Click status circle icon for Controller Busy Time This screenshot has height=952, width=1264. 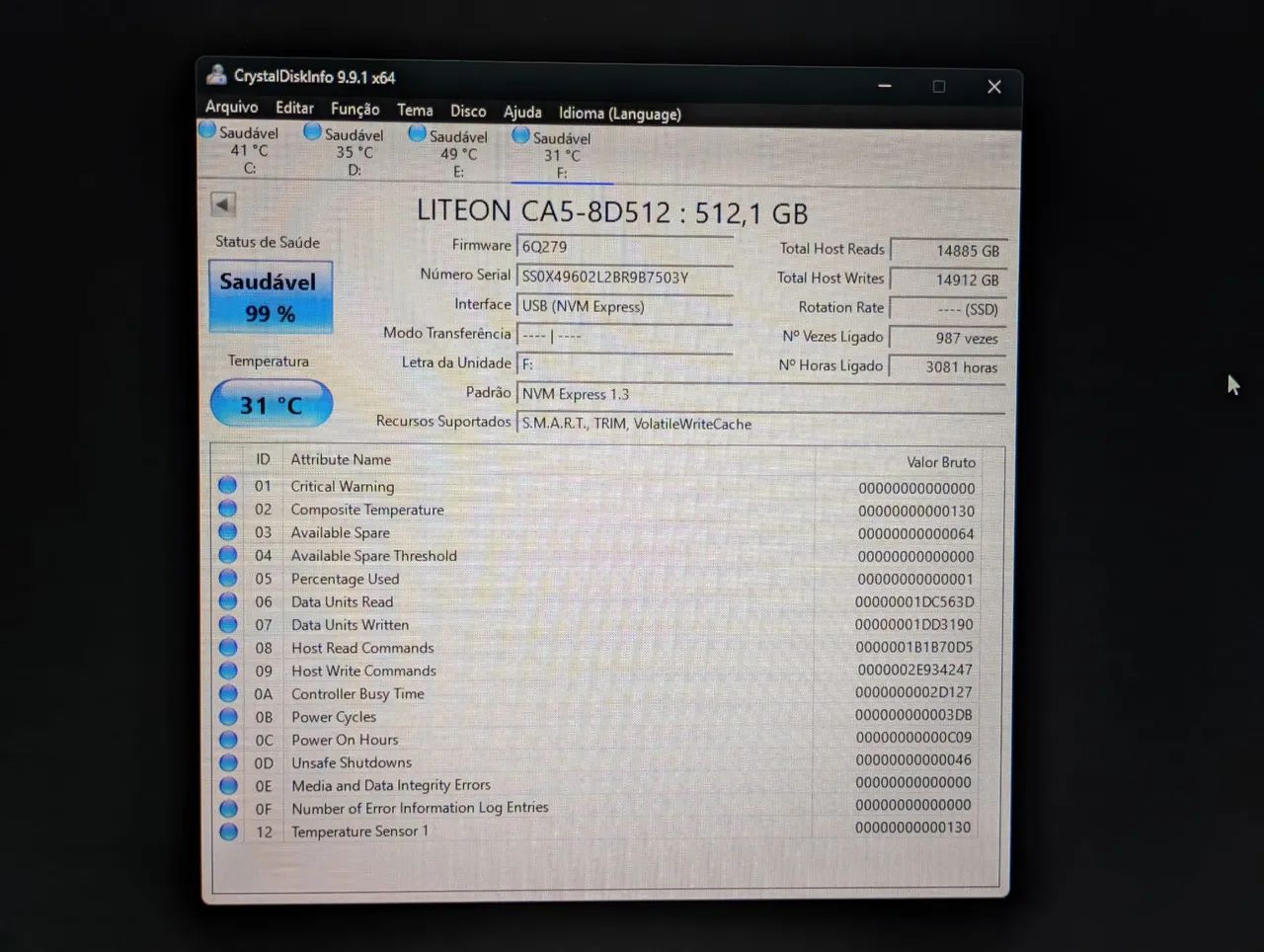pyautogui.click(x=228, y=693)
